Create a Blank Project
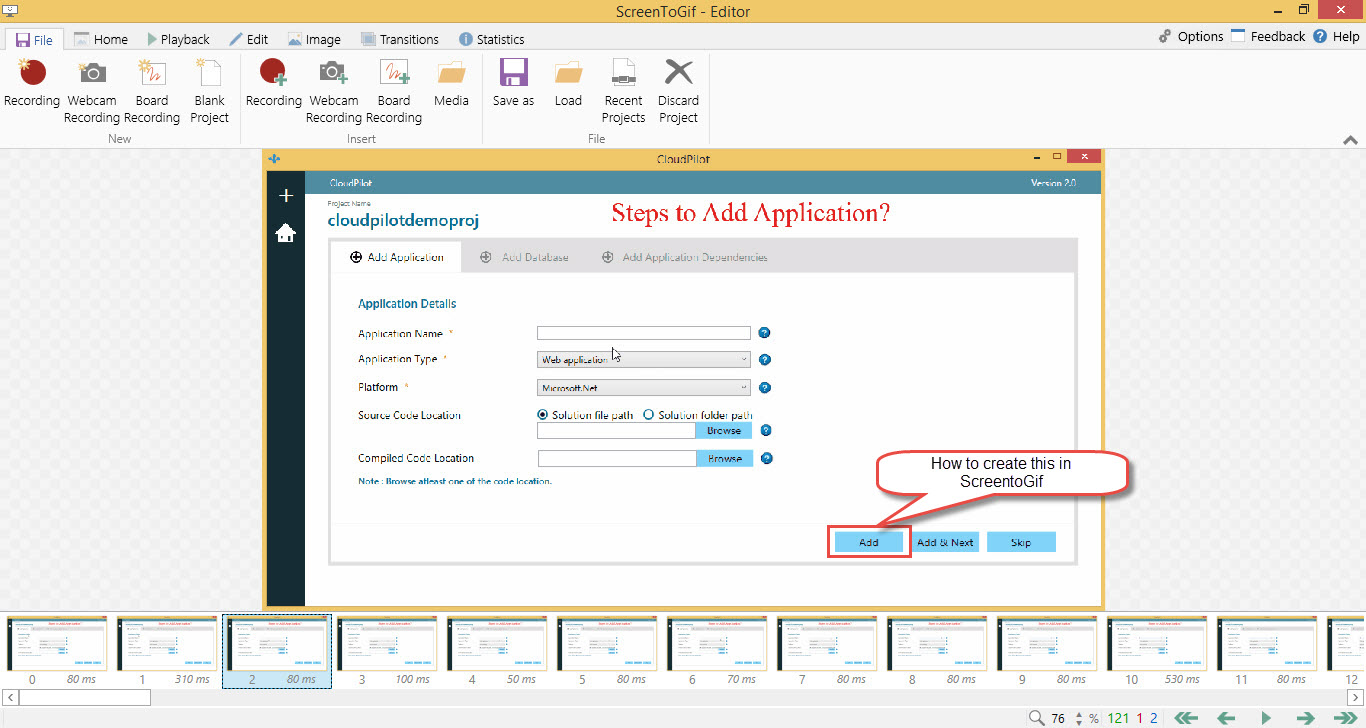The width and height of the screenshot is (1366, 728). coord(210,90)
